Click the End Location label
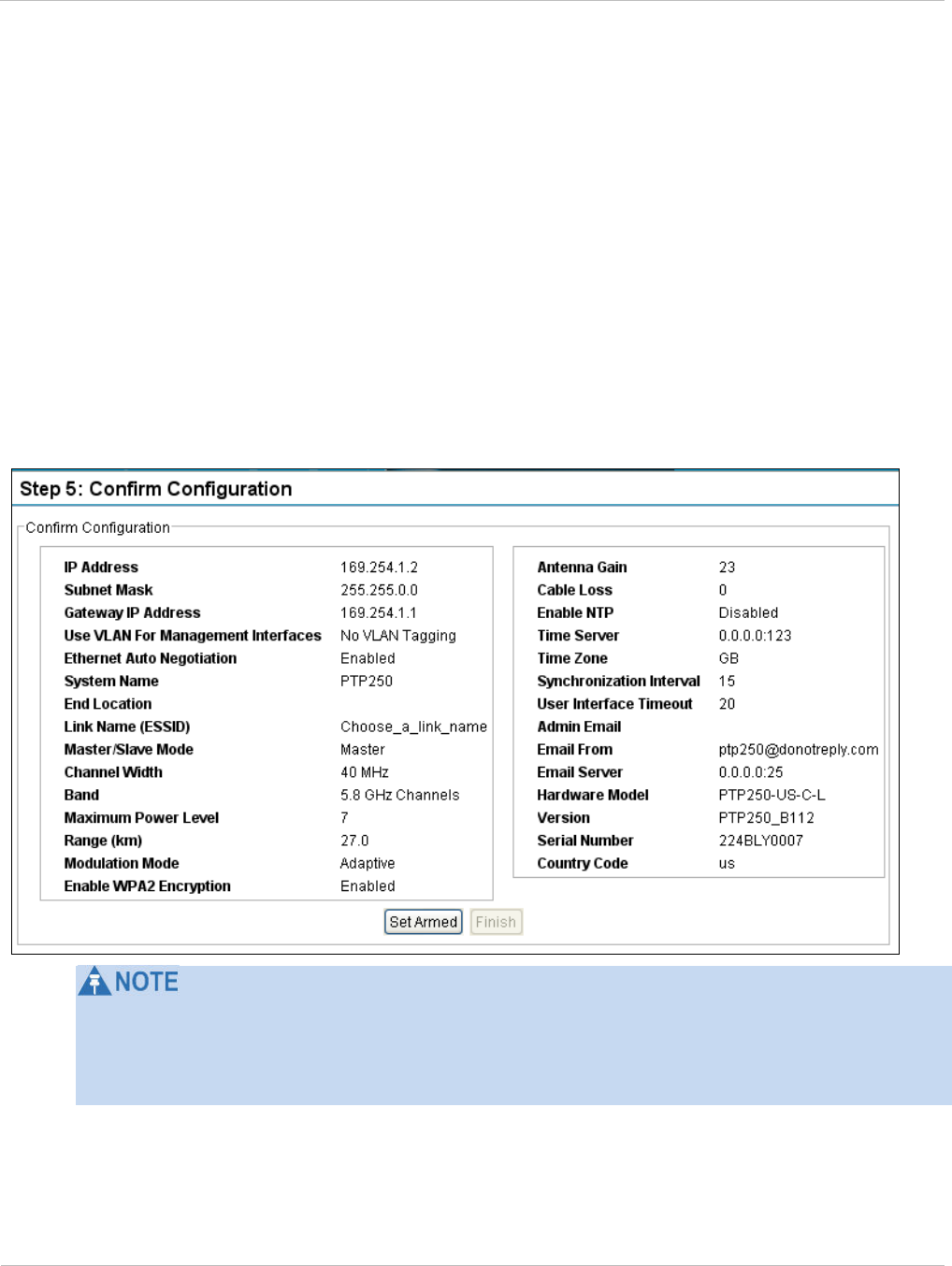This screenshot has height=1266, width=952. tap(108, 704)
